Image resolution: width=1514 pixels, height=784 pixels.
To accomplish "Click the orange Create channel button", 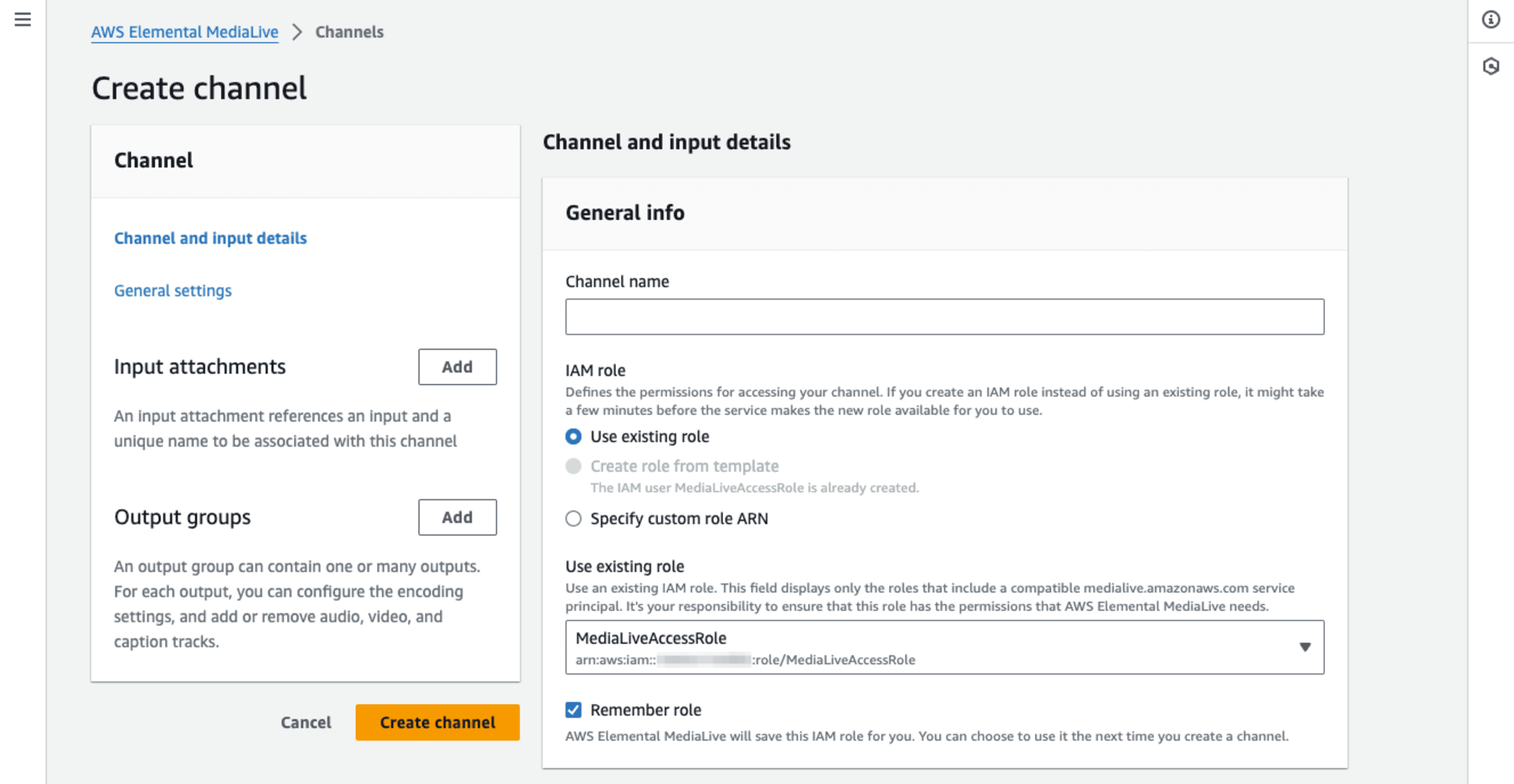I will (438, 723).
